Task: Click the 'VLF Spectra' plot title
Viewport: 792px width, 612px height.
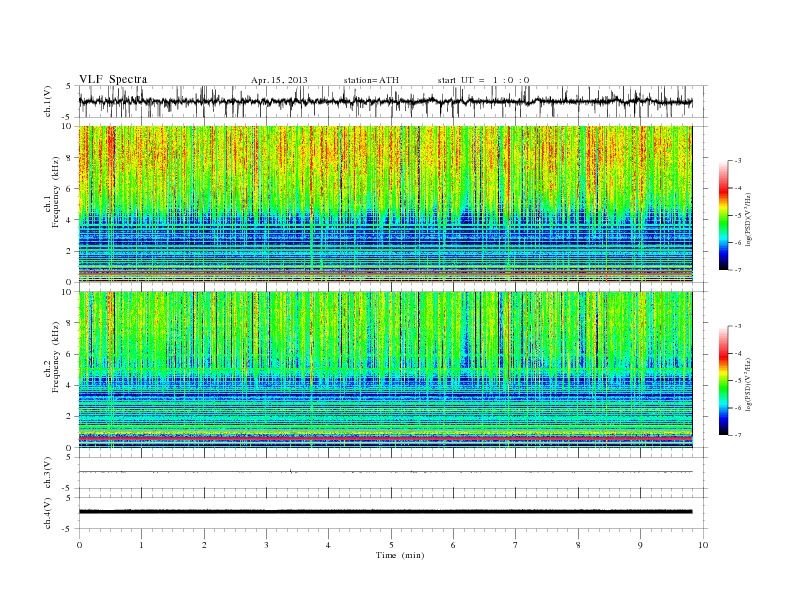Action: point(113,79)
